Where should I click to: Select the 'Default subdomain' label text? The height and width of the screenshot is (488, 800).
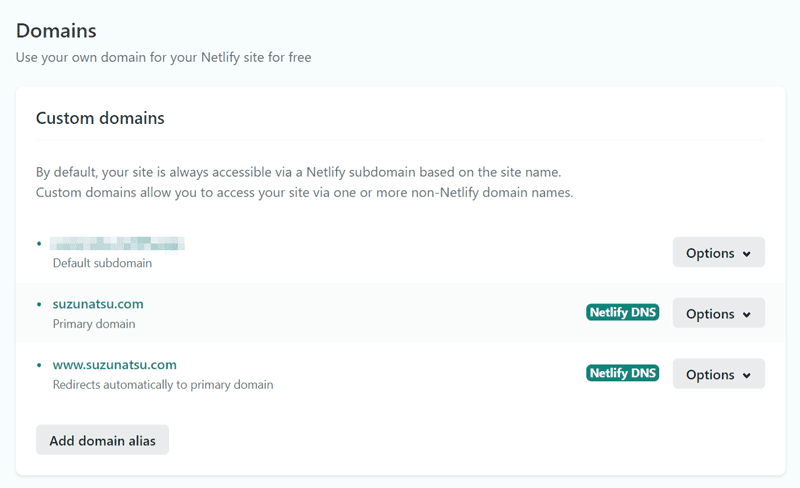click(102, 263)
